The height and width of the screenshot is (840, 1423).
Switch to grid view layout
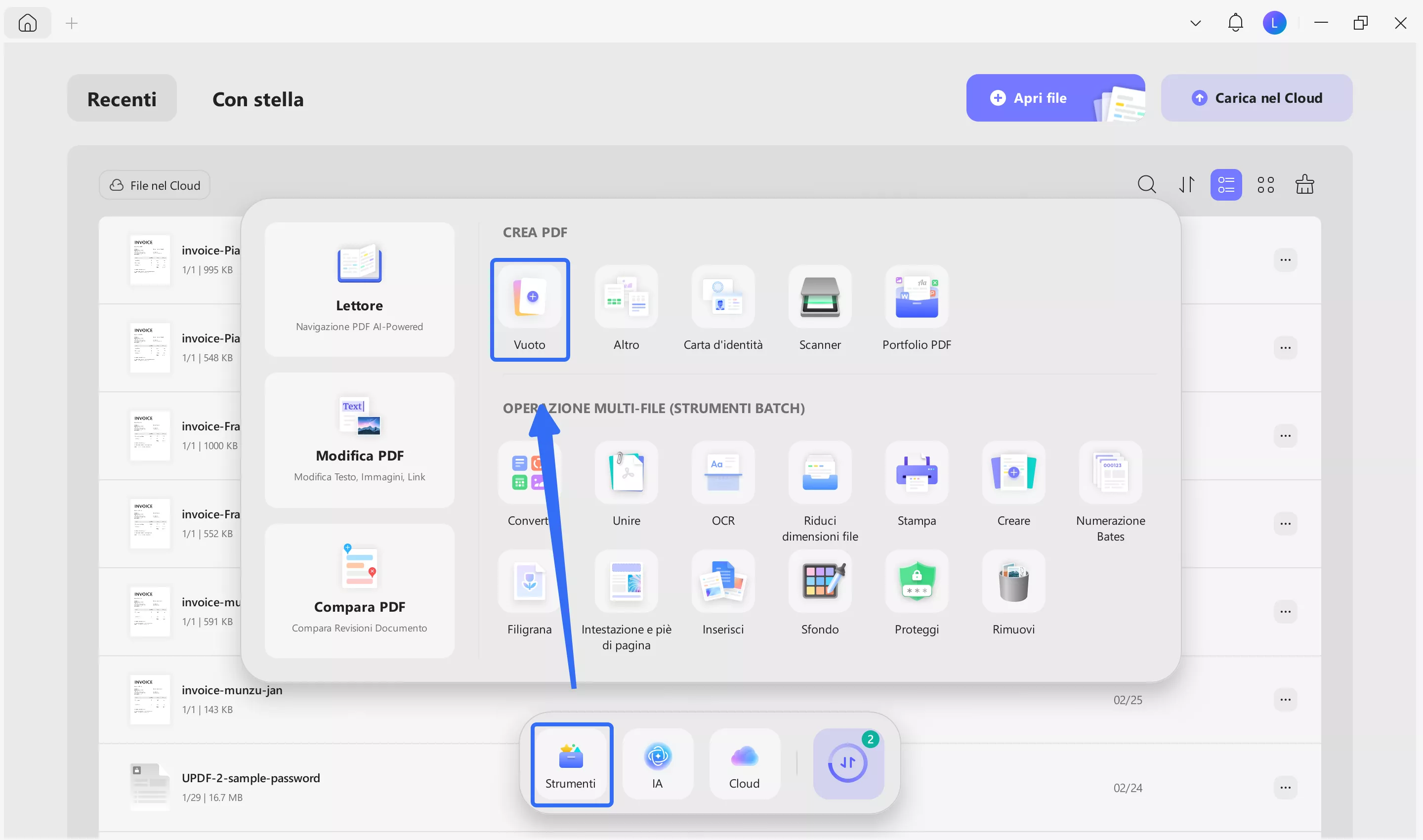(x=1266, y=184)
